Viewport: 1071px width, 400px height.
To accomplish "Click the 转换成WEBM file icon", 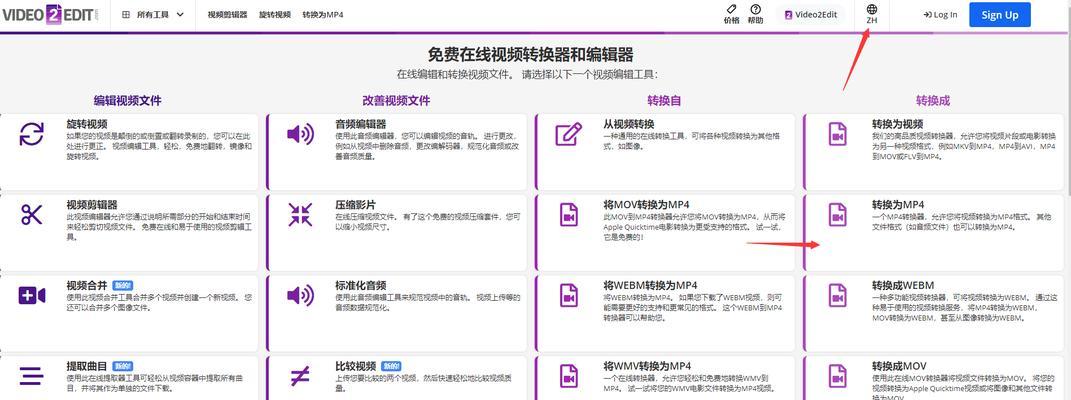I will 837,295.
